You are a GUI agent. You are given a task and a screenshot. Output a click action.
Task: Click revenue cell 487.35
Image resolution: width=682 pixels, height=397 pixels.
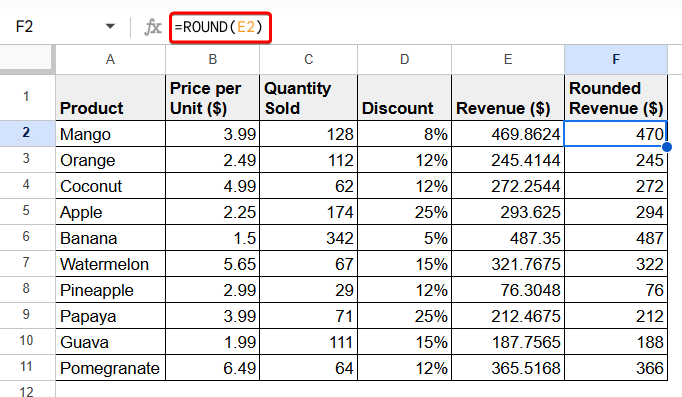tap(508, 237)
